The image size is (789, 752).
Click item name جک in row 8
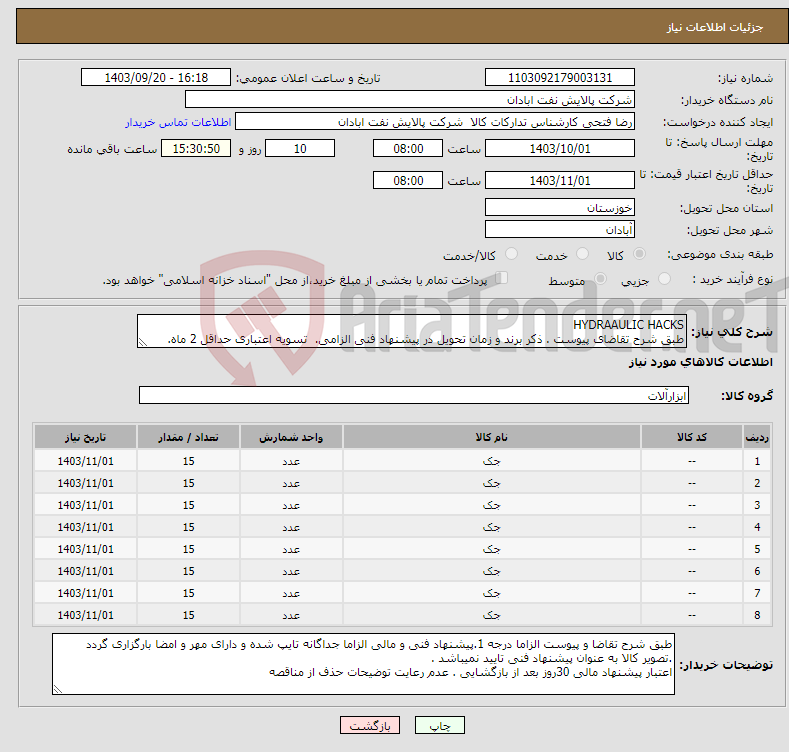click(x=492, y=615)
